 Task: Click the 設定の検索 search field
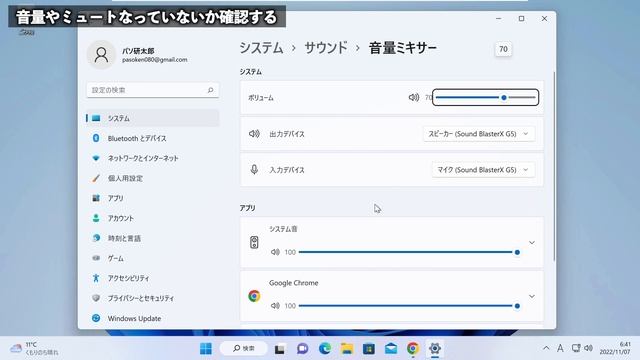pos(153,90)
